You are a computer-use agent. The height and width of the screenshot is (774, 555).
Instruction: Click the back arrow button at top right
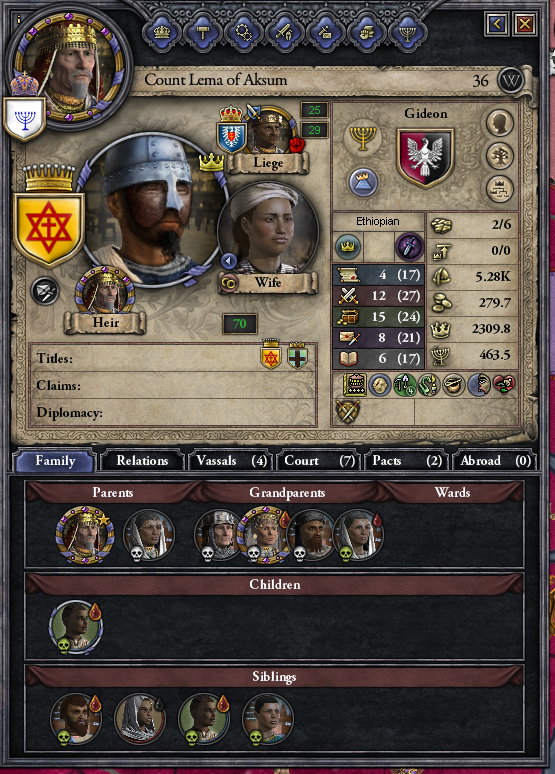click(x=497, y=24)
